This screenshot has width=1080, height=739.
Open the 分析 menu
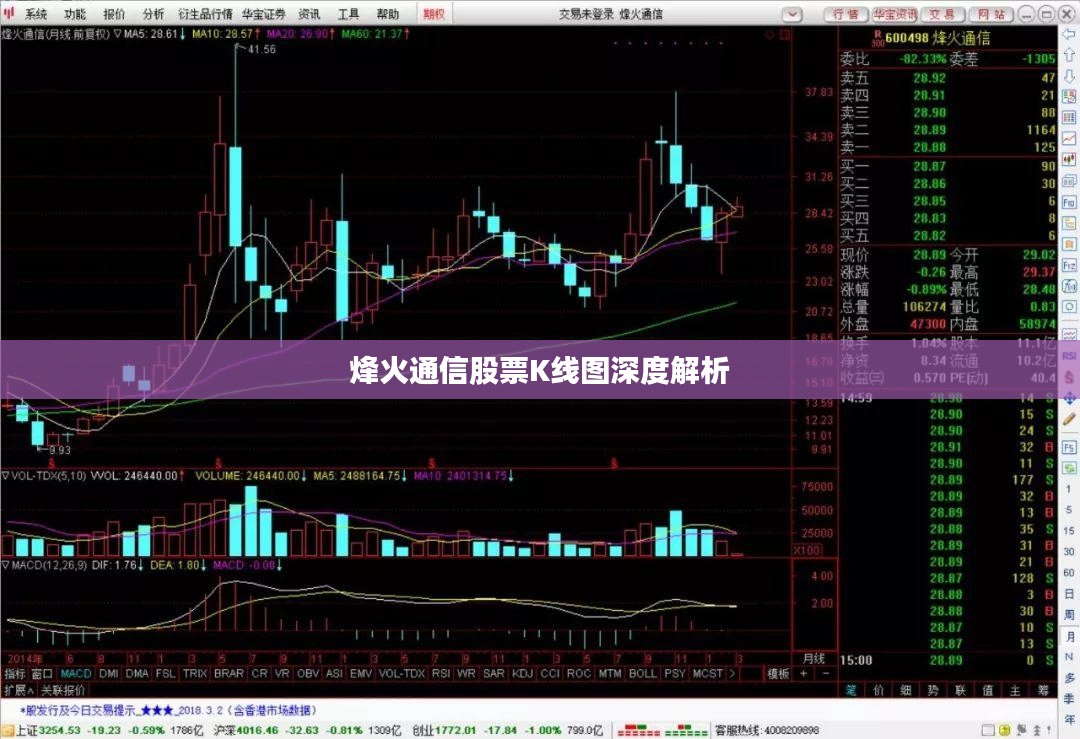tap(154, 14)
